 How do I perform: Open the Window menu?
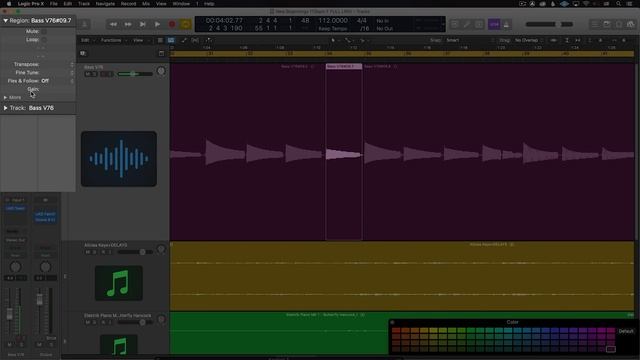click(x=181, y=4)
